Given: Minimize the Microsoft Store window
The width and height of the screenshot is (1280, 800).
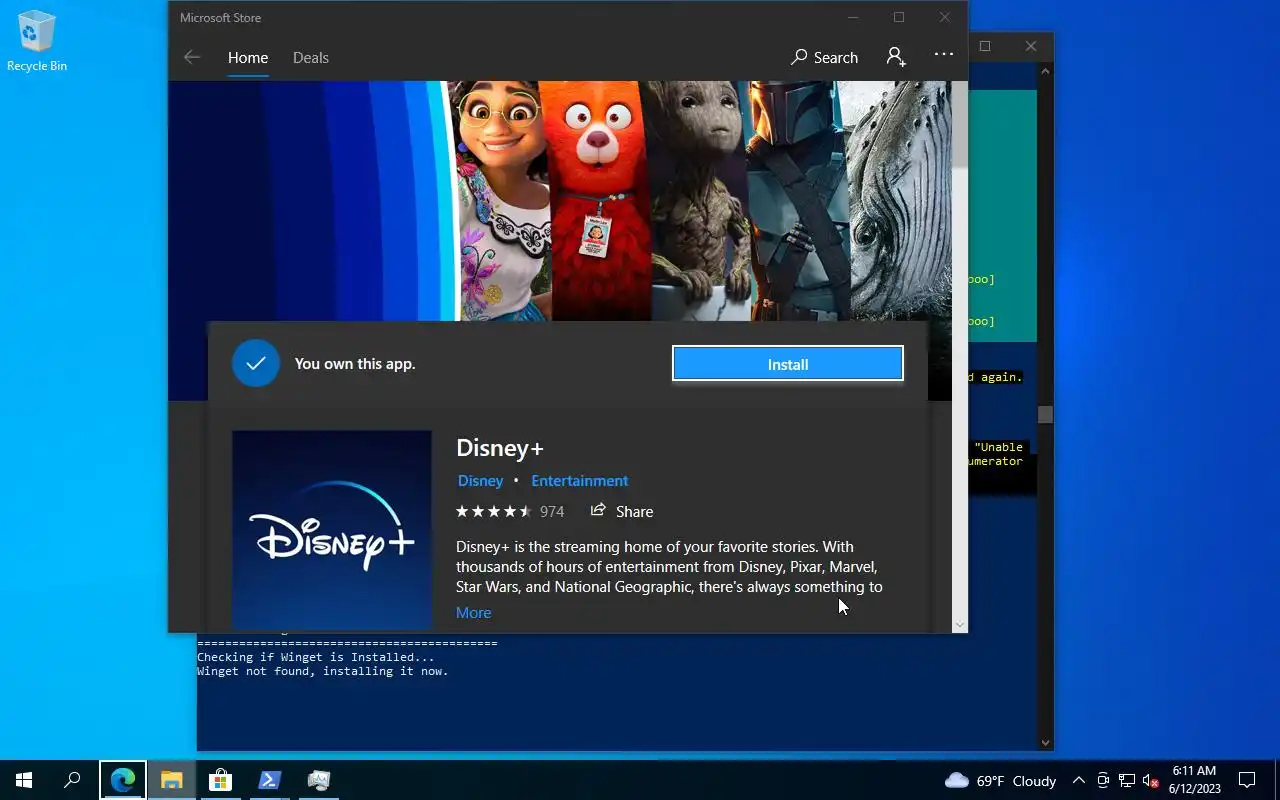Looking at the screenshot, I should click(853, 17).
